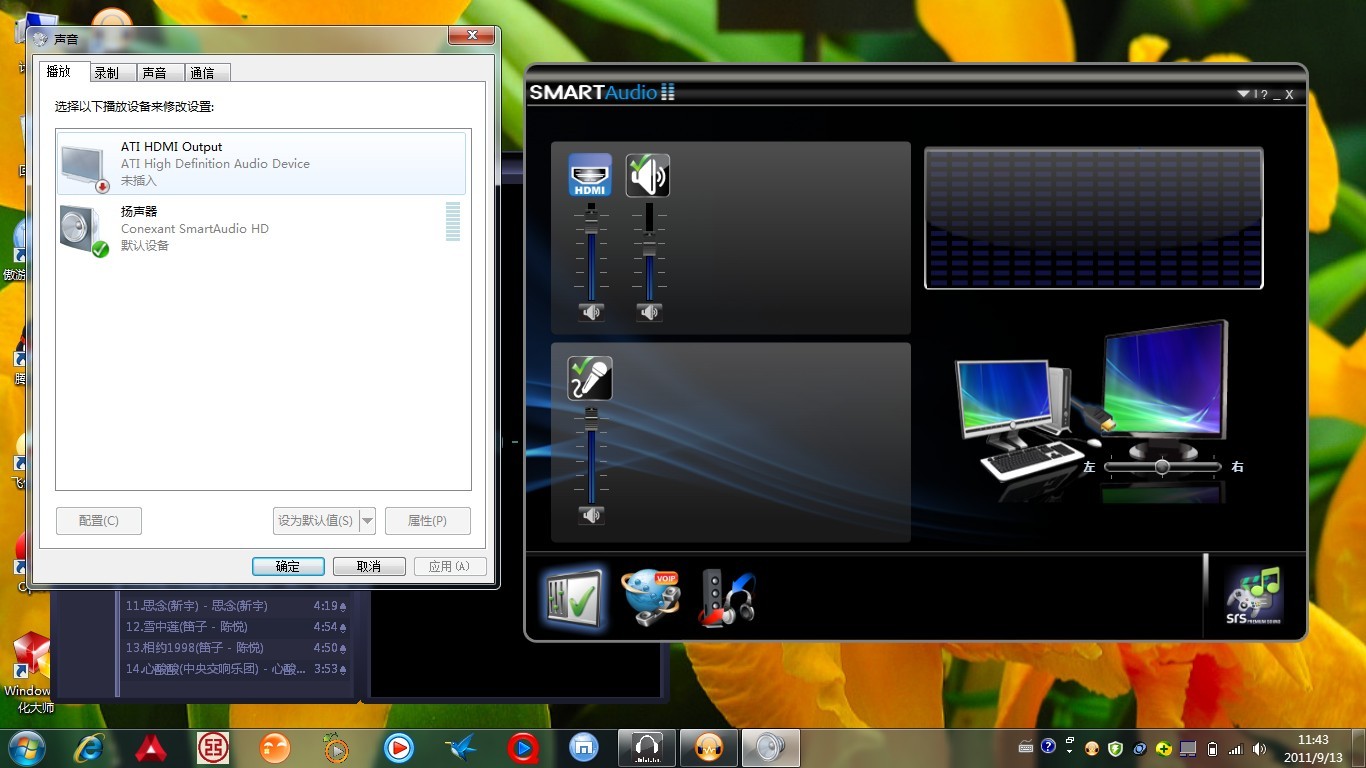Mute the microphone channel

click(x=591, y=515)
